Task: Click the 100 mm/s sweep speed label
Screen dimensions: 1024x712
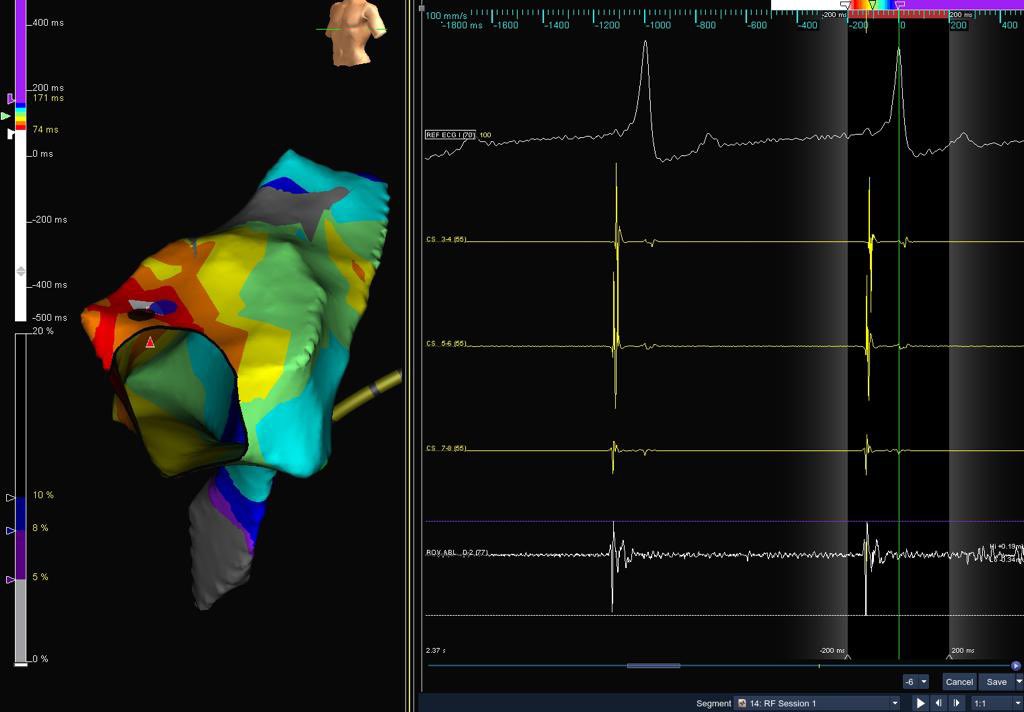Action: click(446, 15)
